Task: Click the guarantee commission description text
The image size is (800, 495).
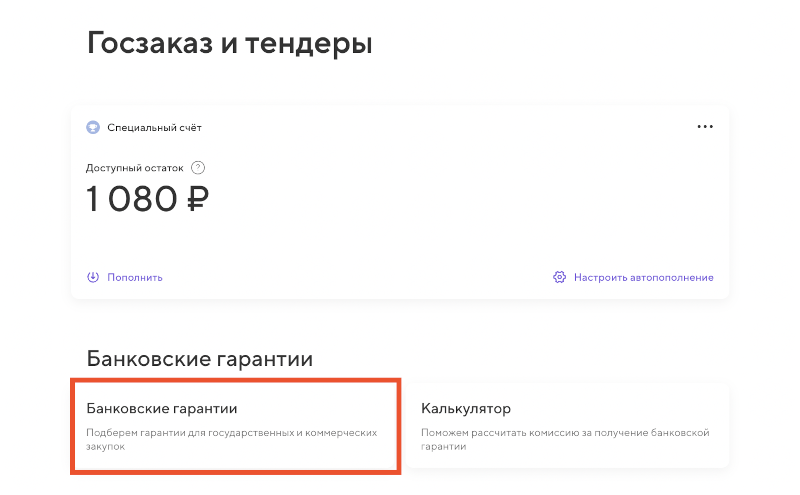Action: 565,440
